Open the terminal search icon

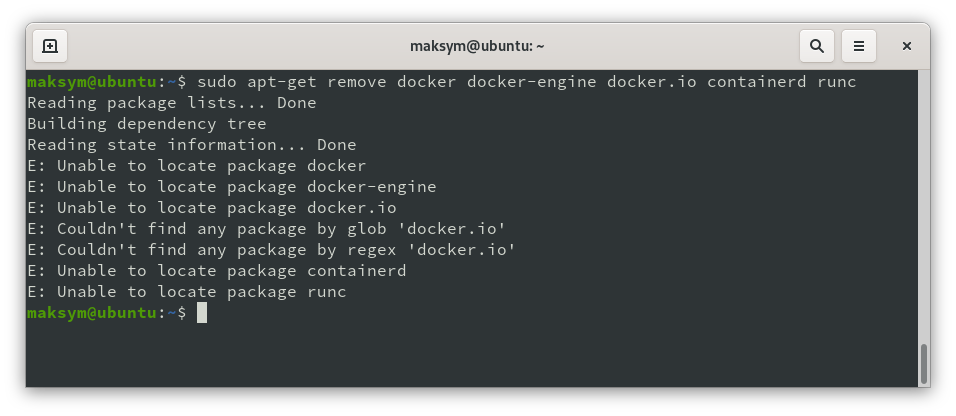[817, 46]
